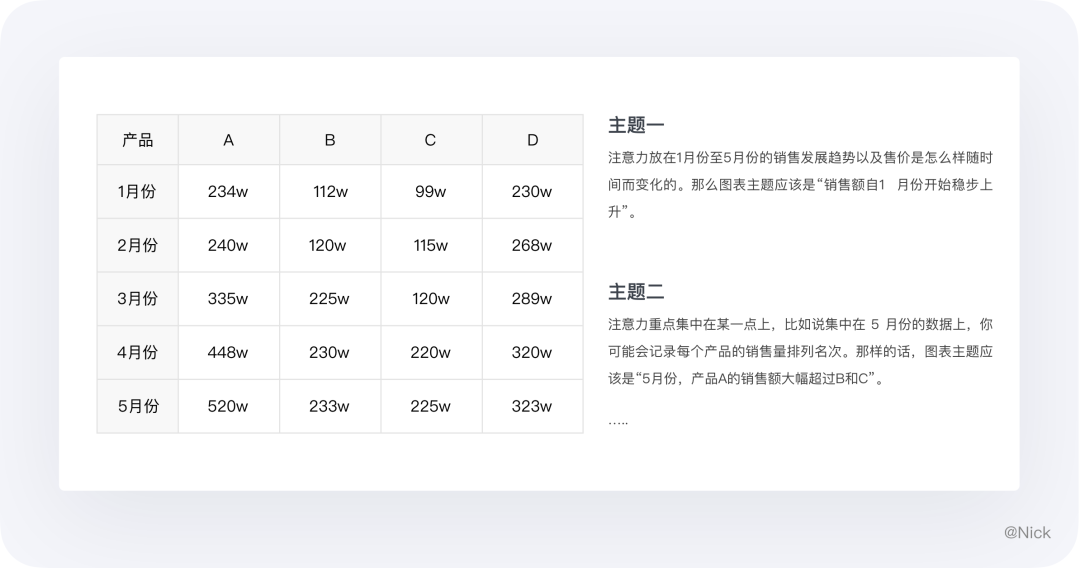The image size is (1080, 568).
Task: Select the cell showing 268w
Action: tap(532, 245)
